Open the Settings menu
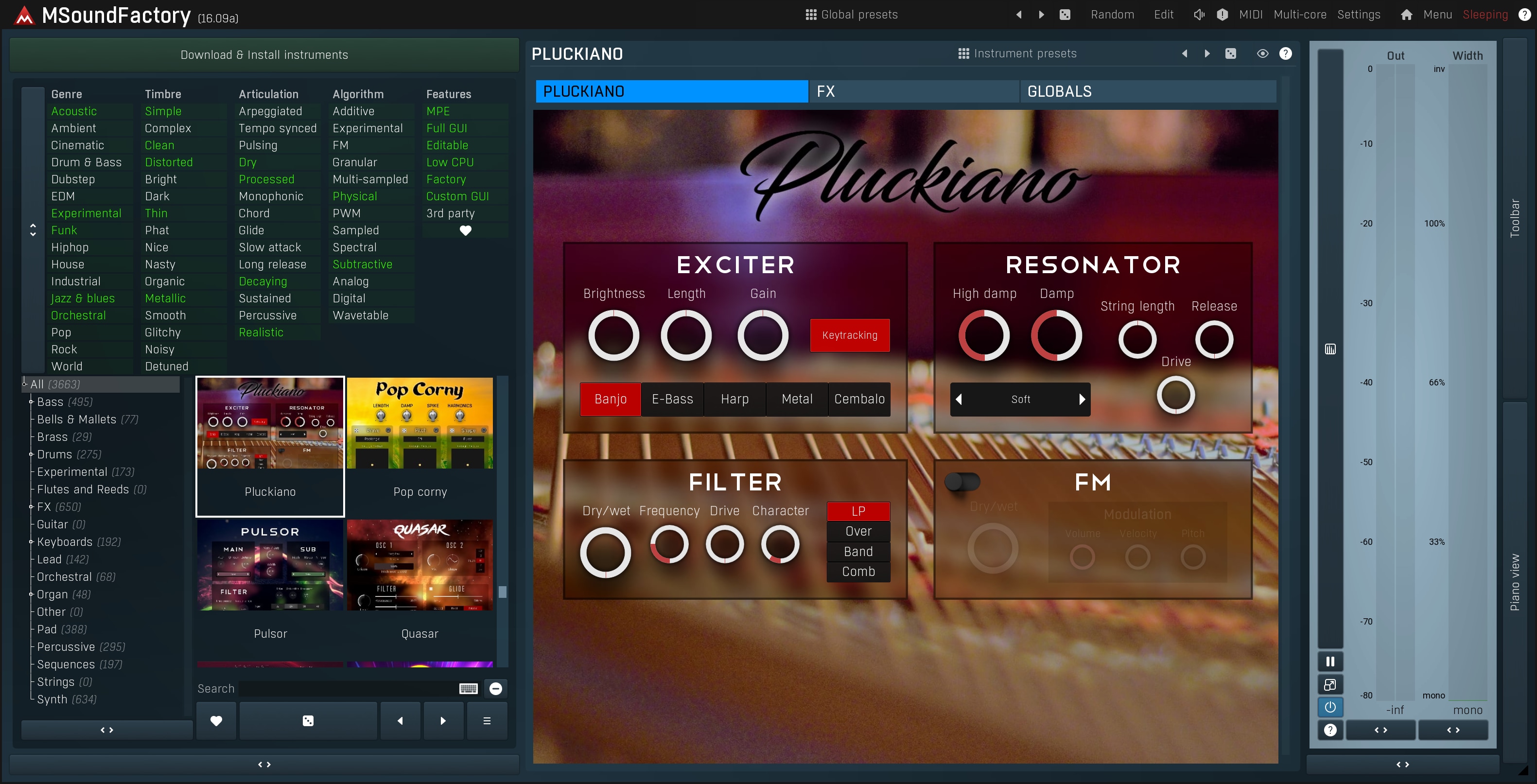The height and width of the screenshot is (784, 1537). [1359, 14]
